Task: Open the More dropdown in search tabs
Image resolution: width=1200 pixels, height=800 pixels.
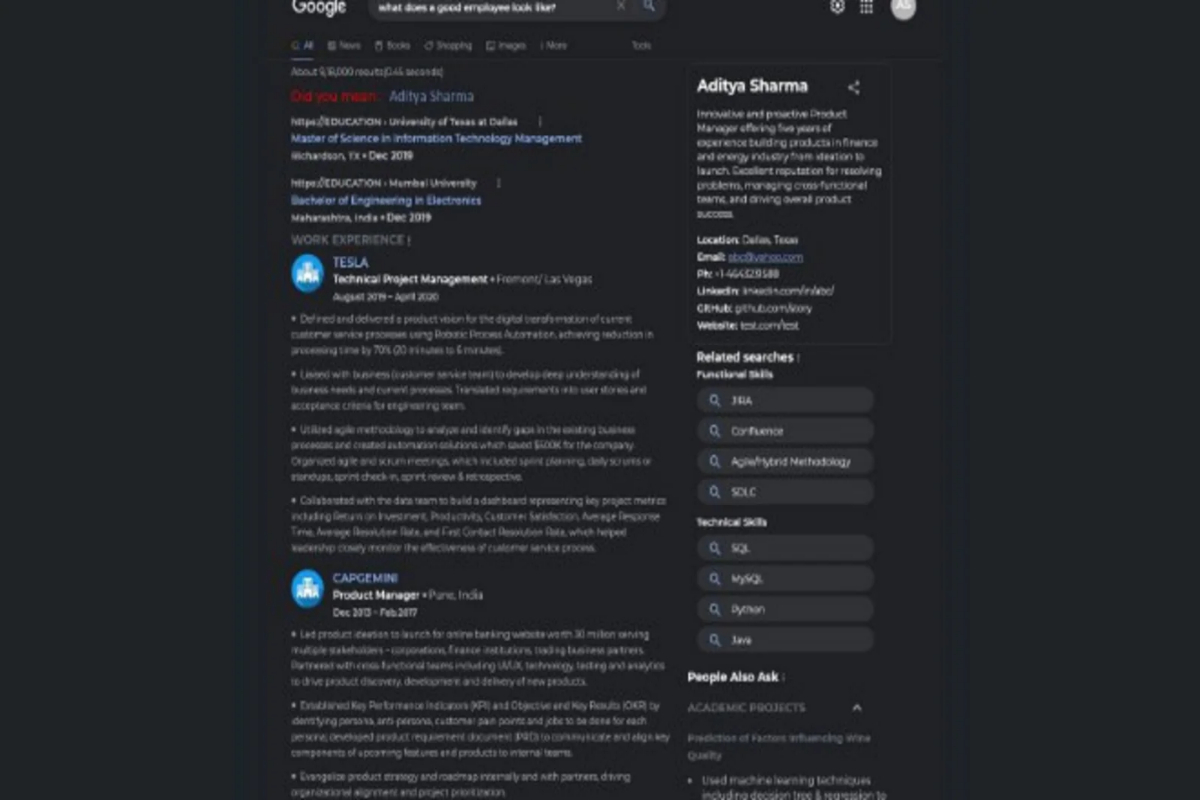Action: click(x=553, y=46)
